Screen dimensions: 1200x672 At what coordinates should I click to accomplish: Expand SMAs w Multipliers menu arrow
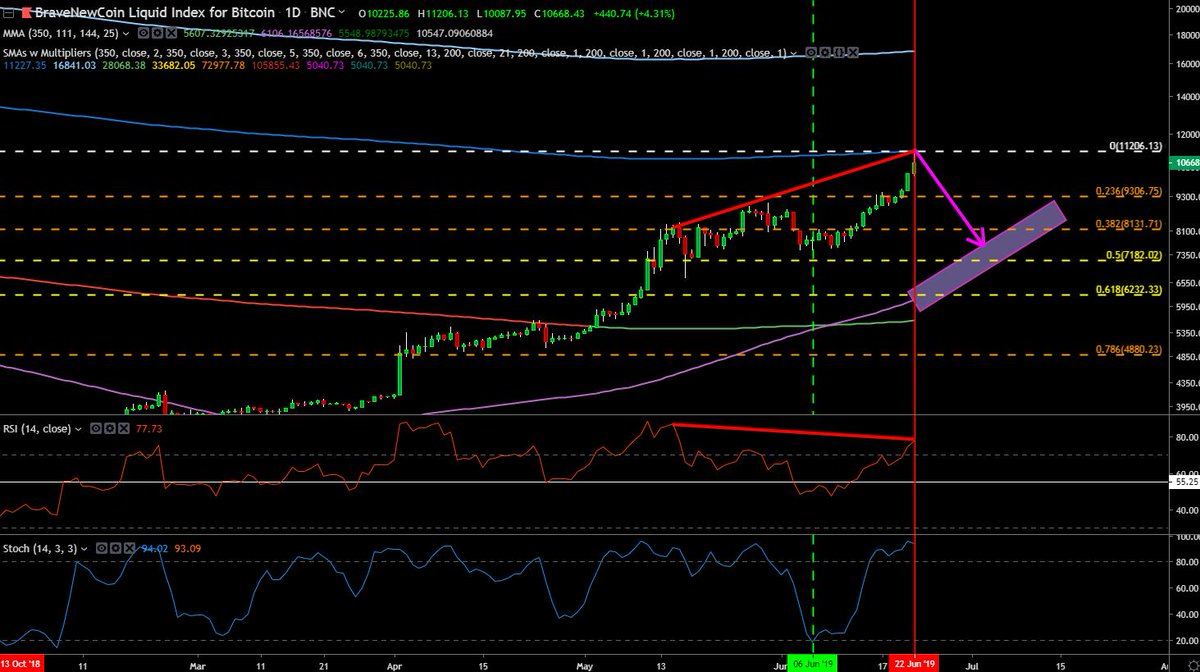(794, 52)
